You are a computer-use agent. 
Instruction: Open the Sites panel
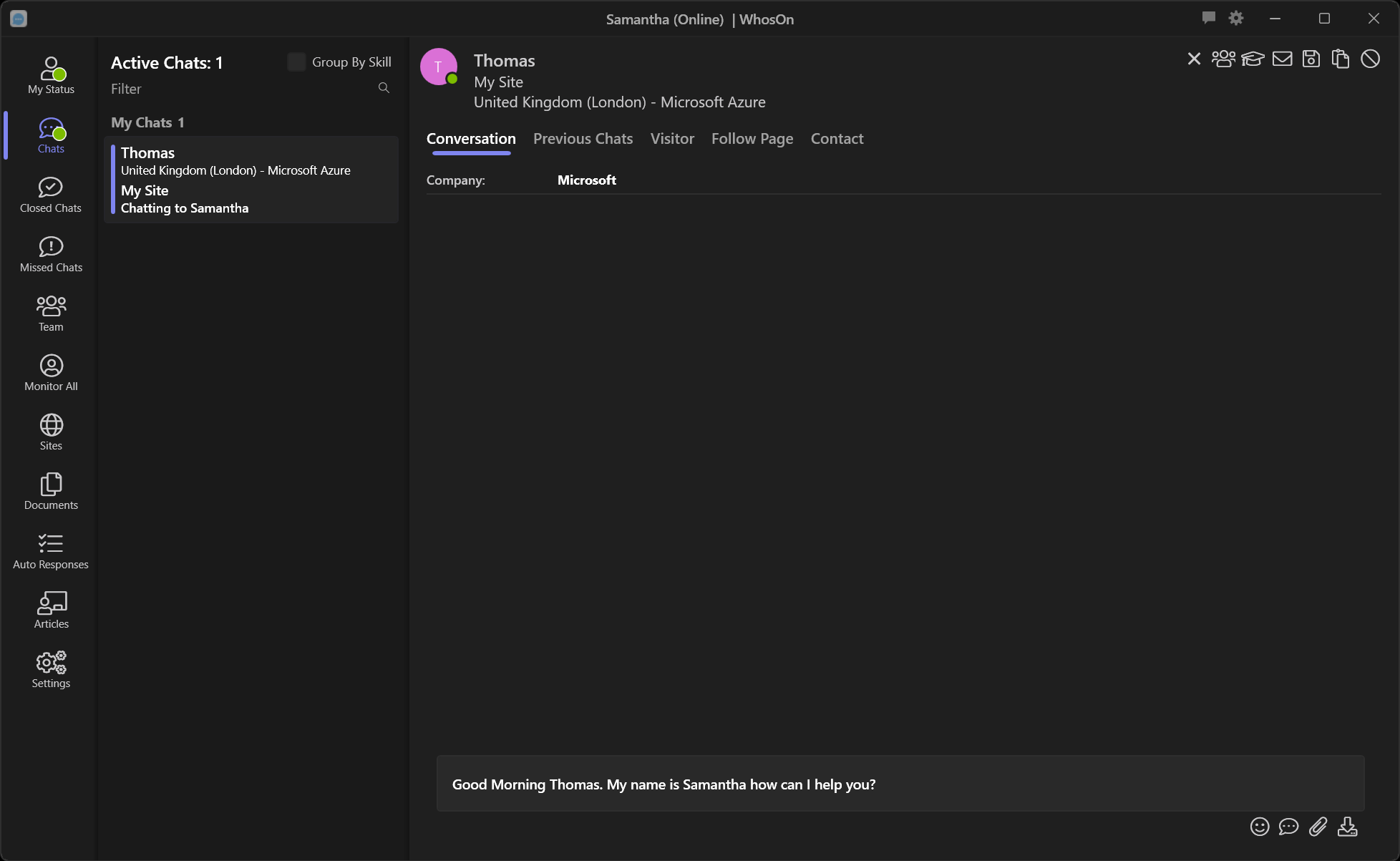click(50, 432)
